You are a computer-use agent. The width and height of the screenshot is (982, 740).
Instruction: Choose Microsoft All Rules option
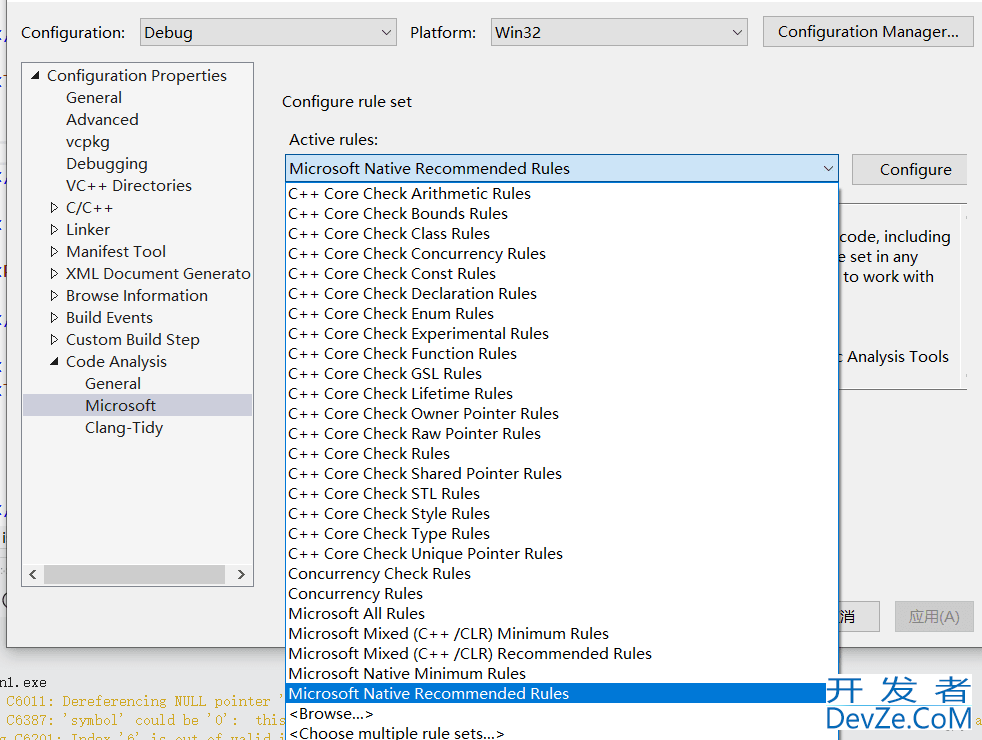point(561,614)
